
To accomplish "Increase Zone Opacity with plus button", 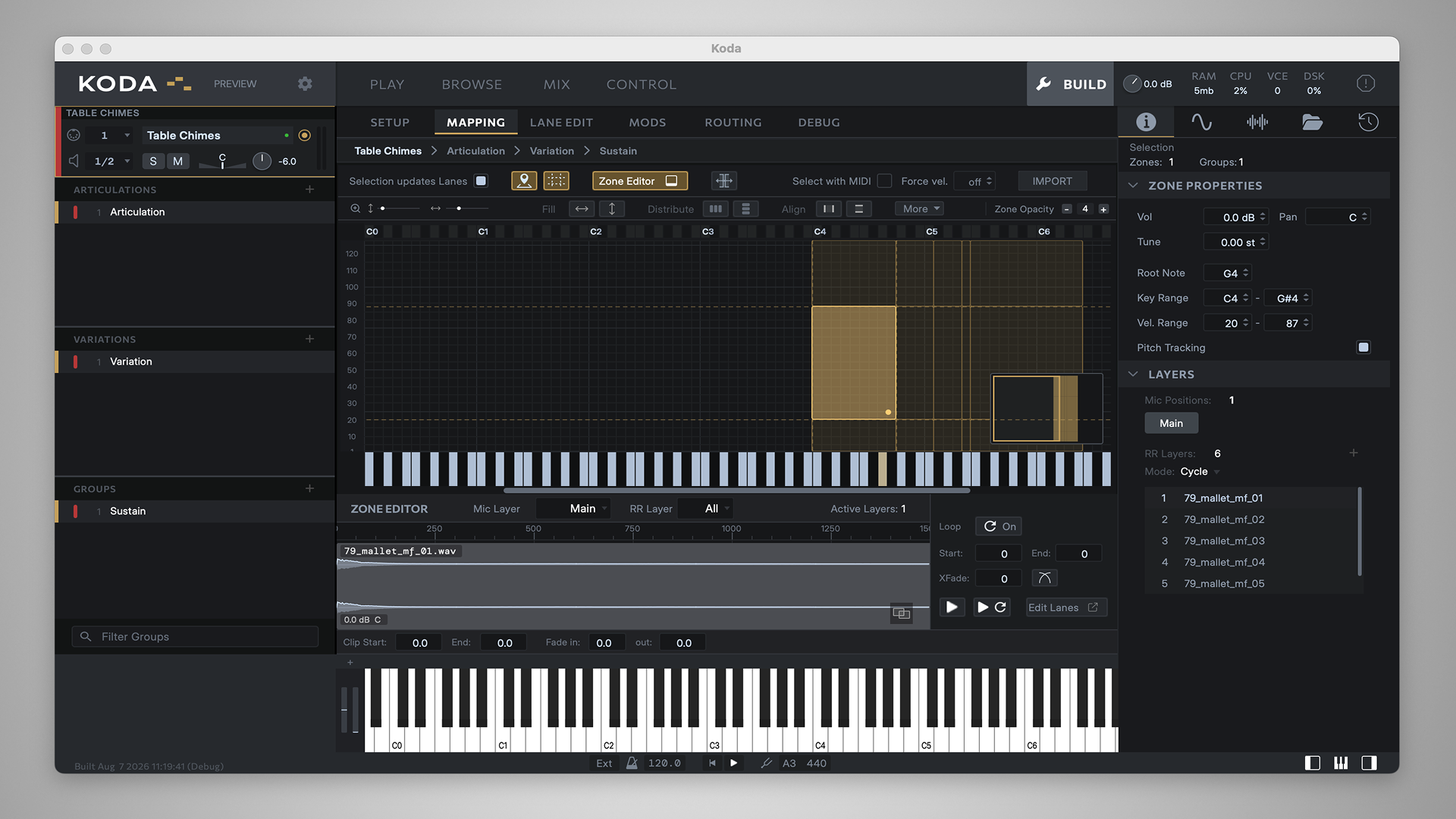I will [x=1103, y=209].
